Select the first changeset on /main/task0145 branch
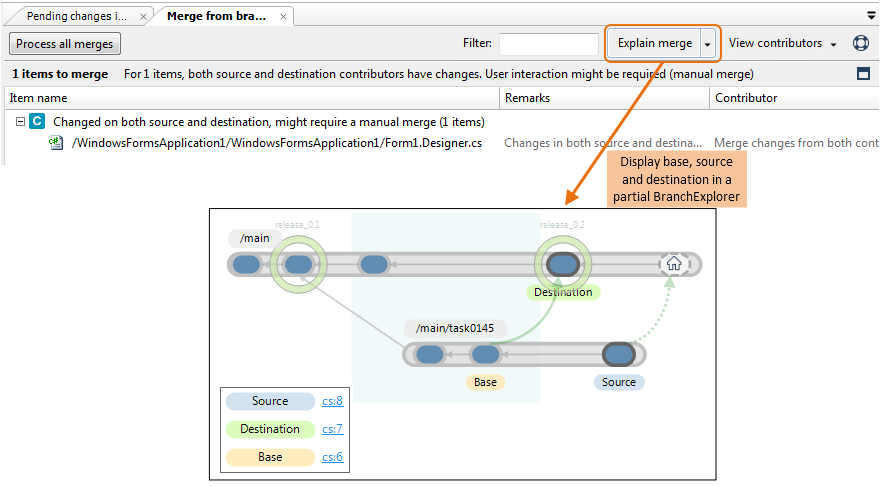Viewport: 886px width, 487px height. [429, 355]
